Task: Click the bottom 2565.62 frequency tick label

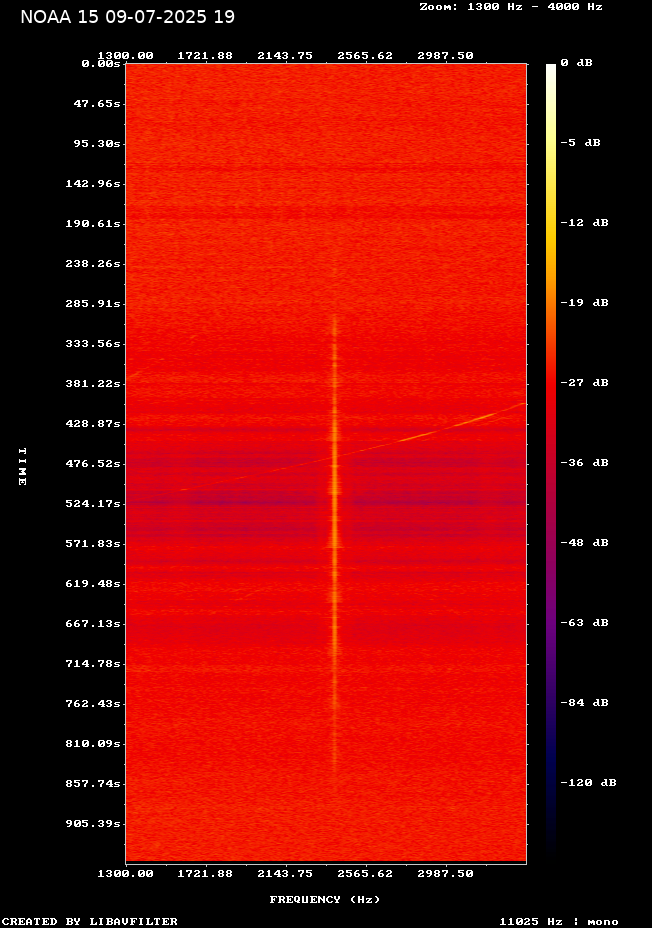Action: (x=365, y=873)
